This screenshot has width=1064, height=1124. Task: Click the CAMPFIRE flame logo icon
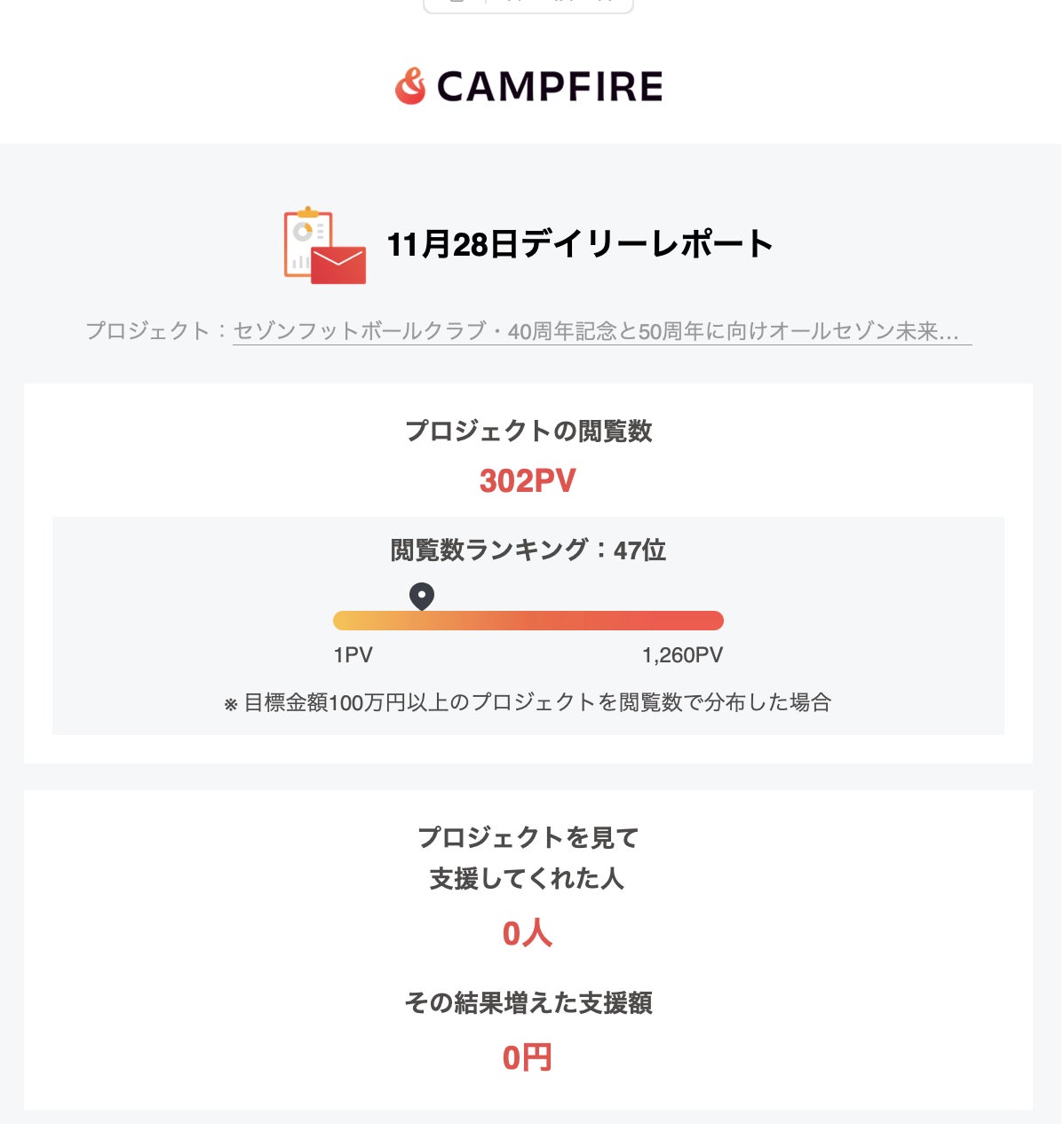tap(410, 86)
